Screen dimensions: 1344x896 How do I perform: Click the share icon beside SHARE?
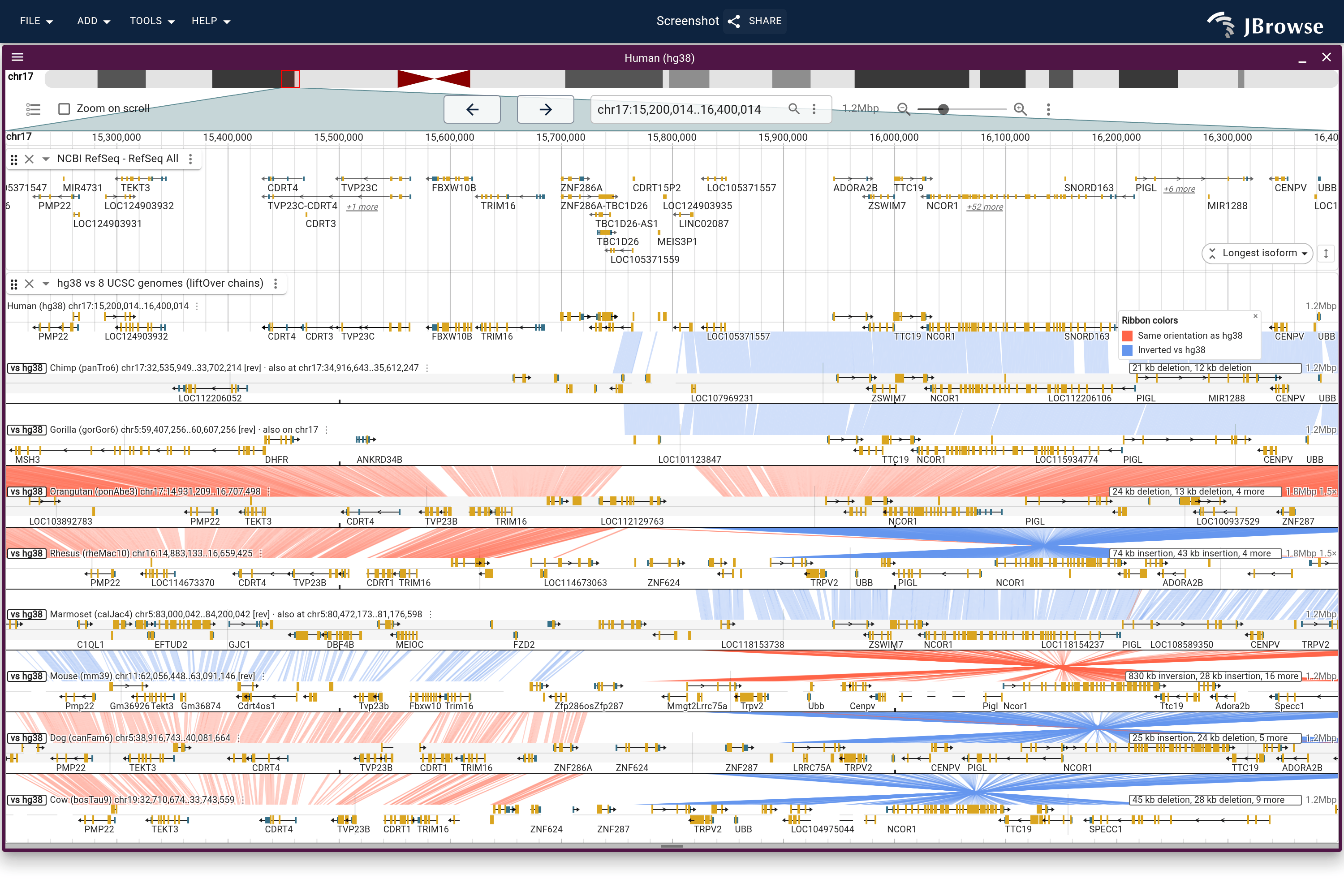click(x=734, y=21)
